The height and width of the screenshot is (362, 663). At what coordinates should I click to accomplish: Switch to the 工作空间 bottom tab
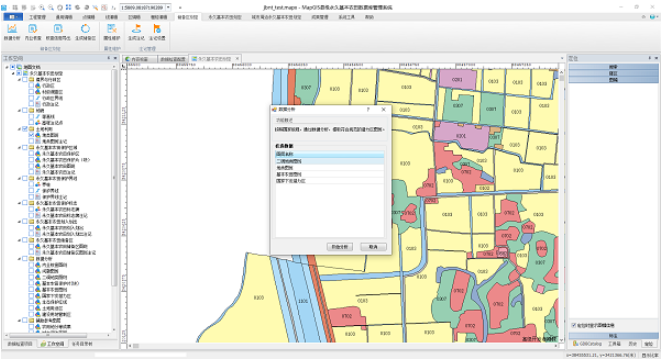[52, 344]
